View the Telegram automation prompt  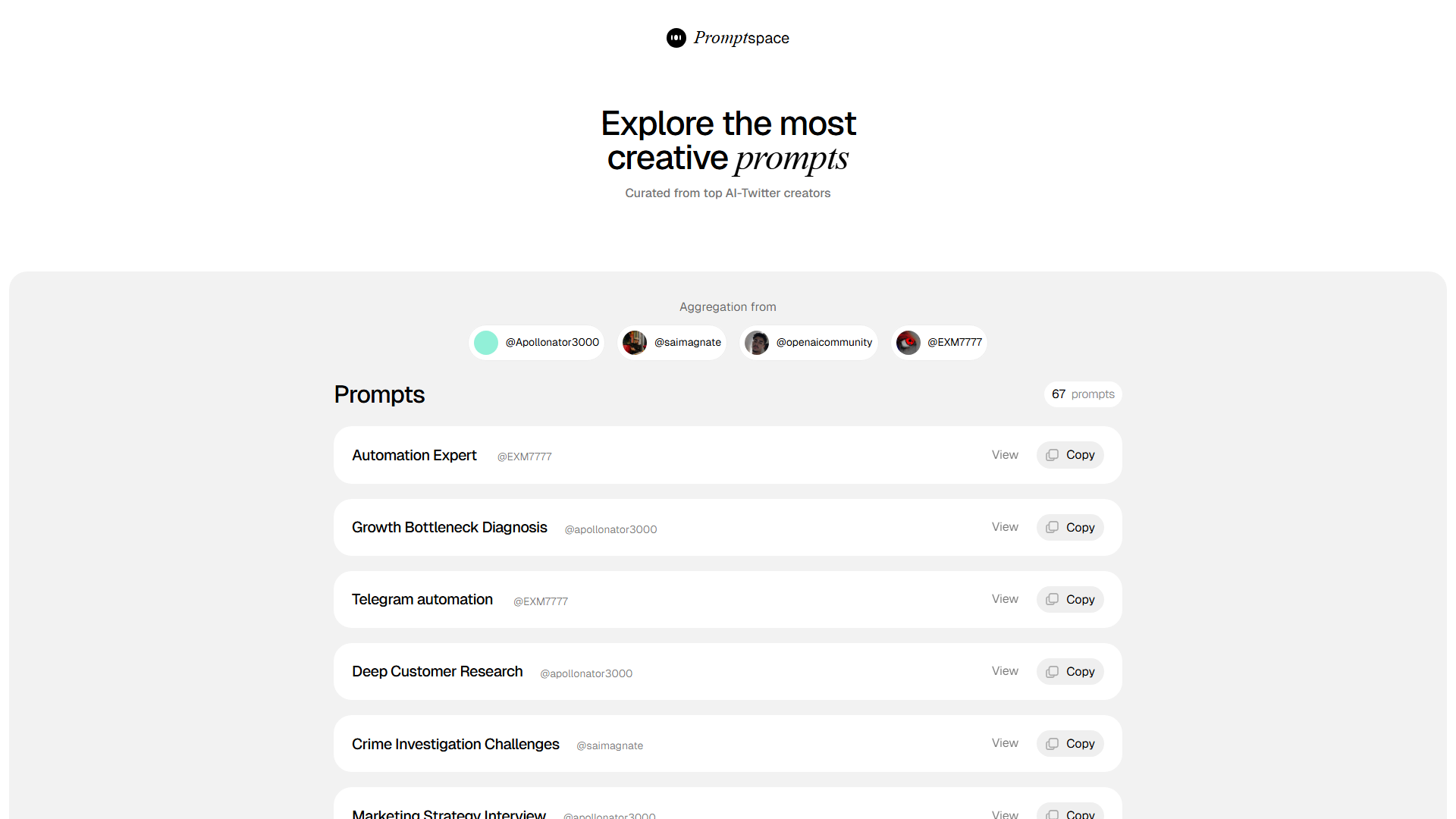pyautogui.click(x=1005, y=599)
